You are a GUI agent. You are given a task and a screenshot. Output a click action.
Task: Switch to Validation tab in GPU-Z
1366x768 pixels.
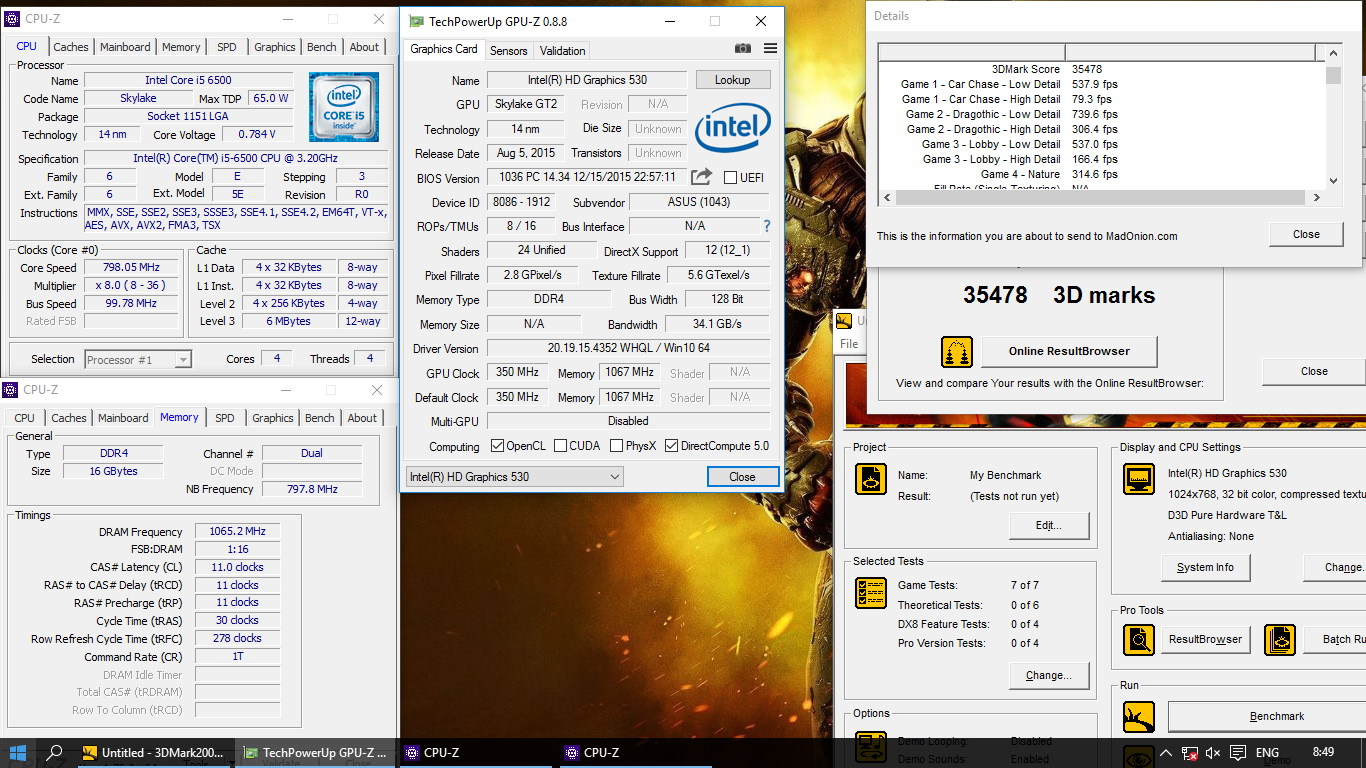click(x=562, y=50)
